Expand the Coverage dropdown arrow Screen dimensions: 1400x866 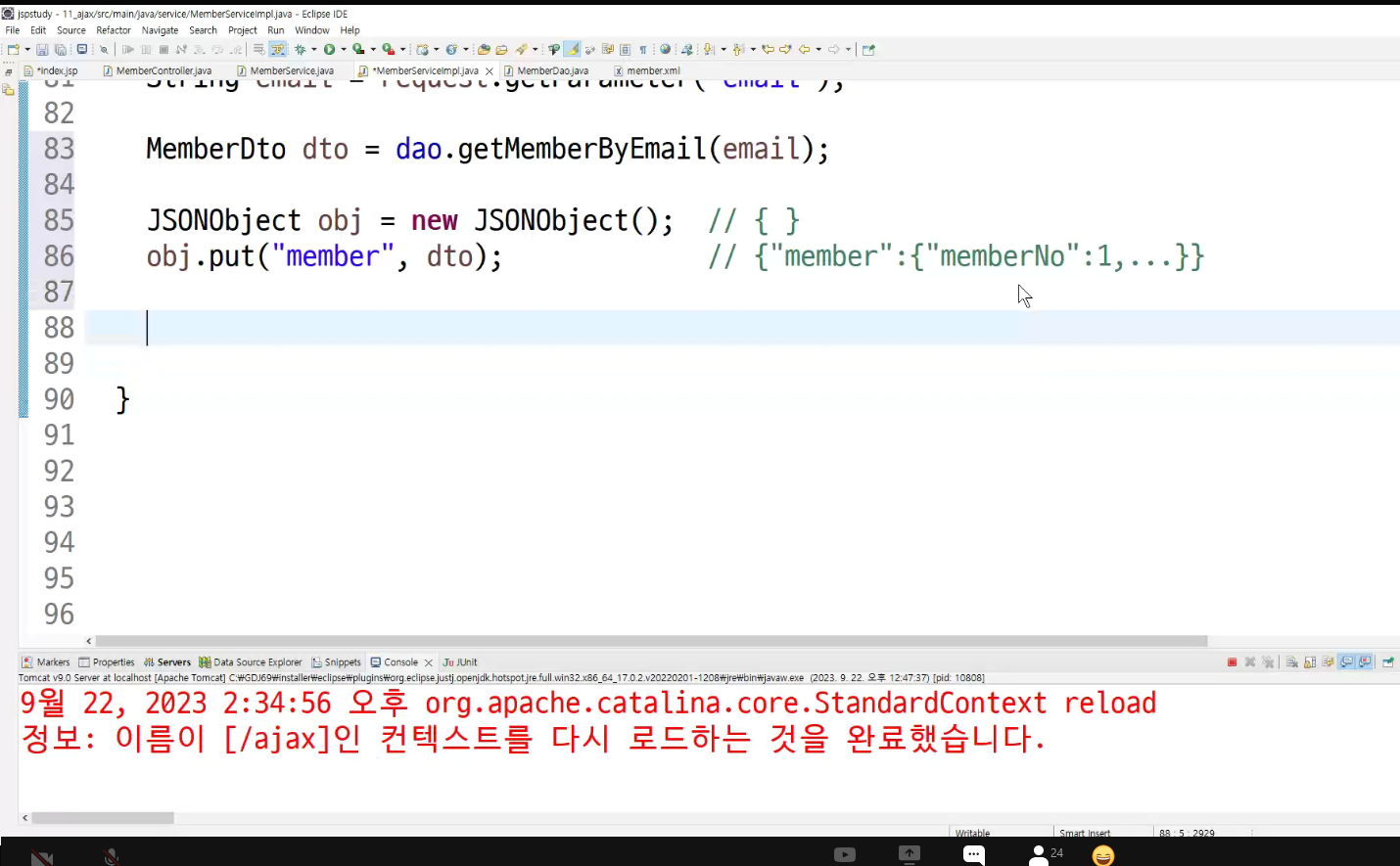click(x=373, y=49)
